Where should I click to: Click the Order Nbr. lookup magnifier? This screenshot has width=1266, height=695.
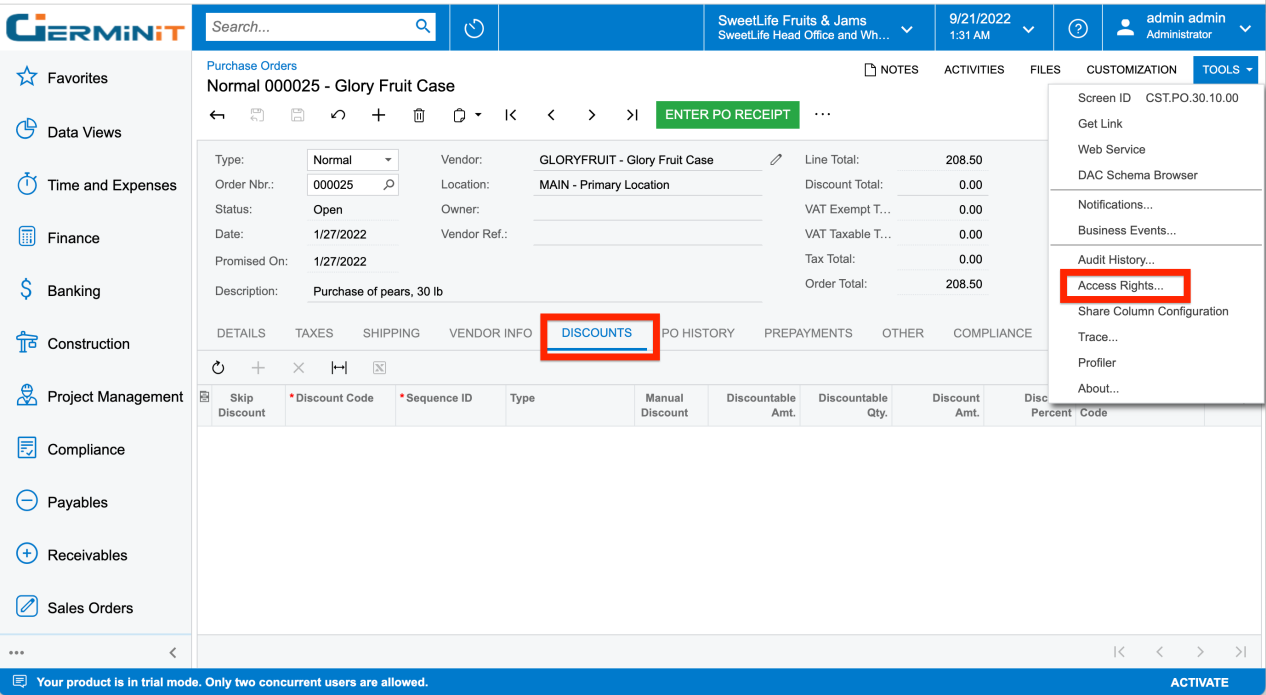tap(389, 185)
